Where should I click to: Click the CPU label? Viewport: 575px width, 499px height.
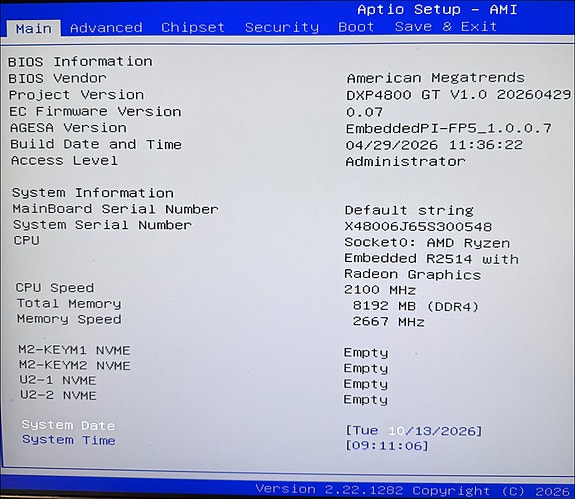(26, 241)
